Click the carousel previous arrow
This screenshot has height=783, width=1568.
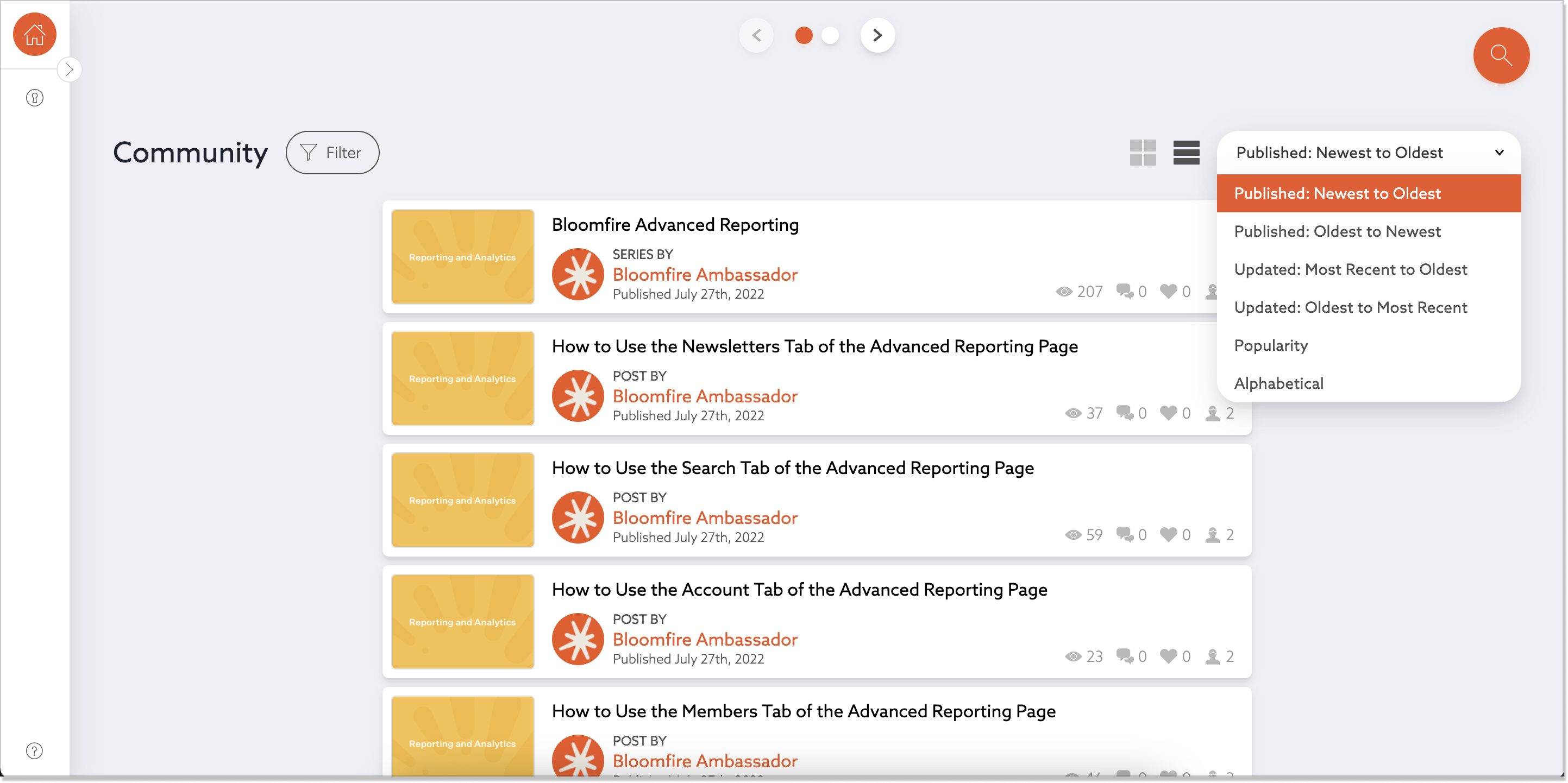point(756,35)
